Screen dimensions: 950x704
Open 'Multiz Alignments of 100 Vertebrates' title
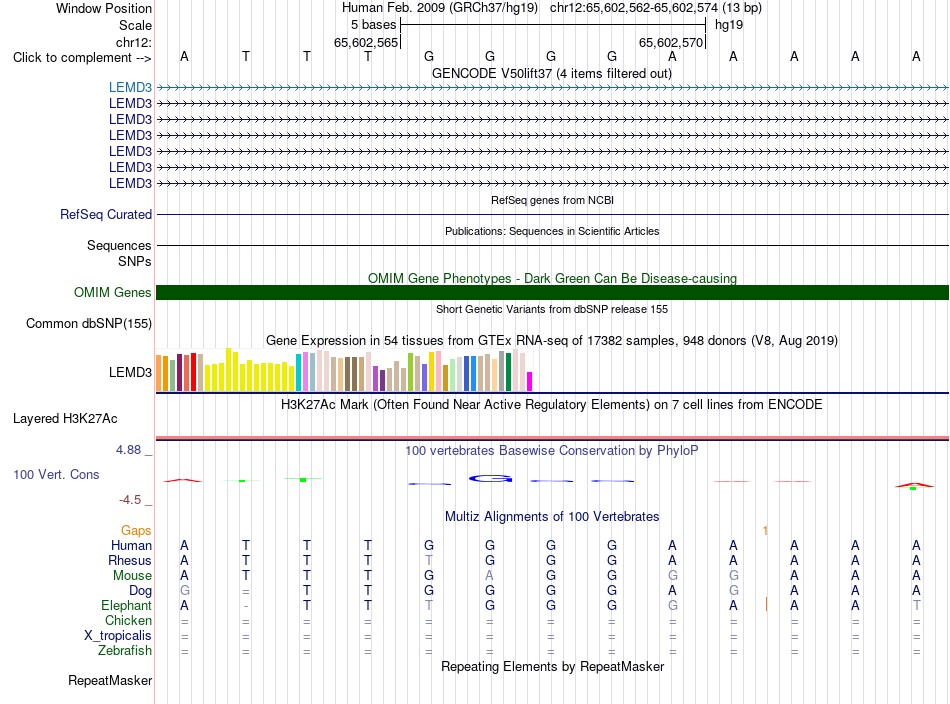(x=552, y=517)
